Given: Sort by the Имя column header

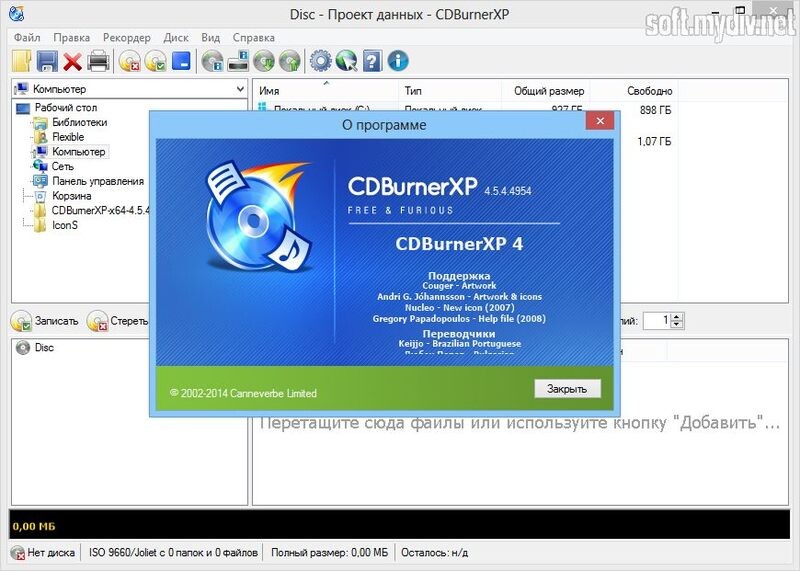Looking at the screenshot, I should [325, 91].
